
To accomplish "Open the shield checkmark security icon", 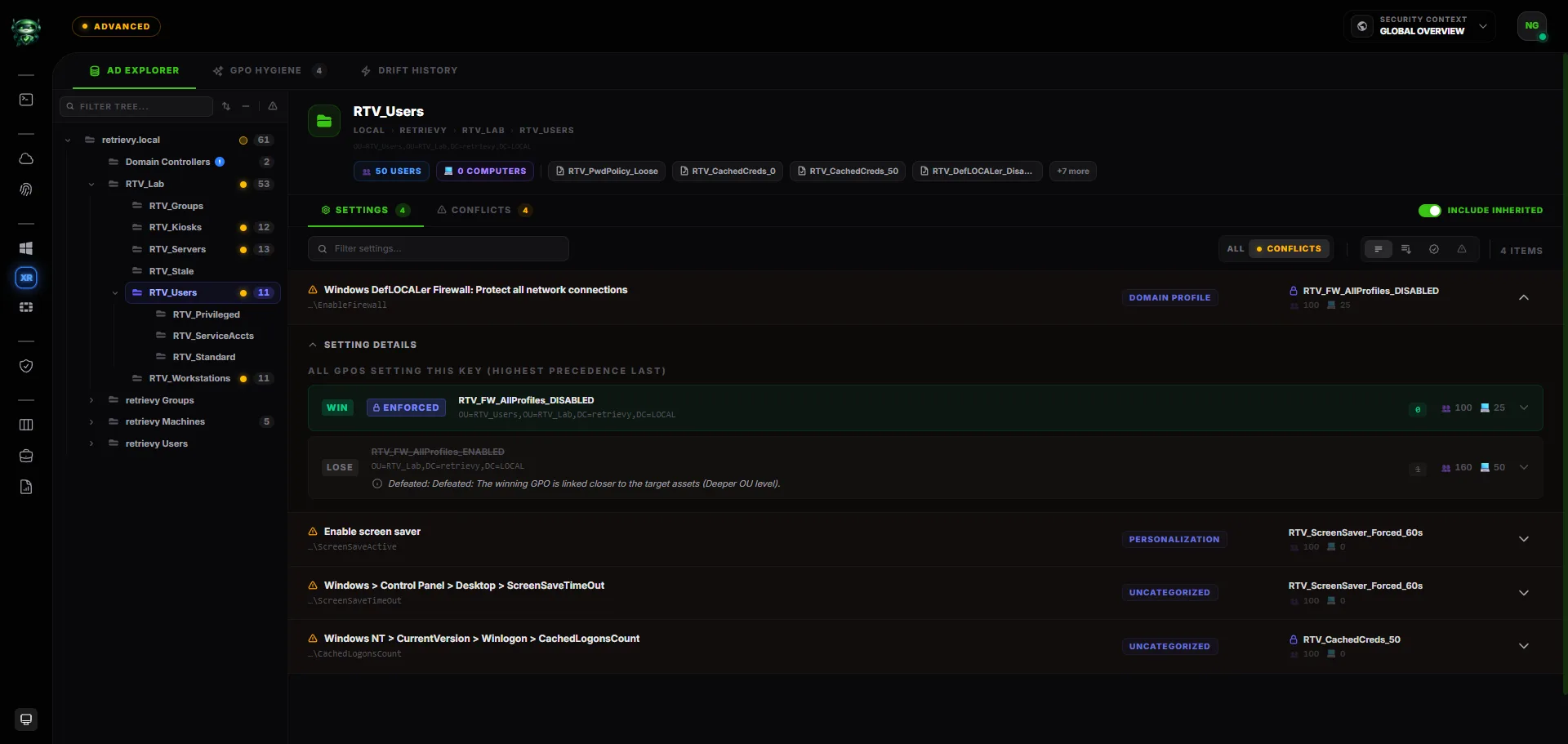I will pos(26,366).
